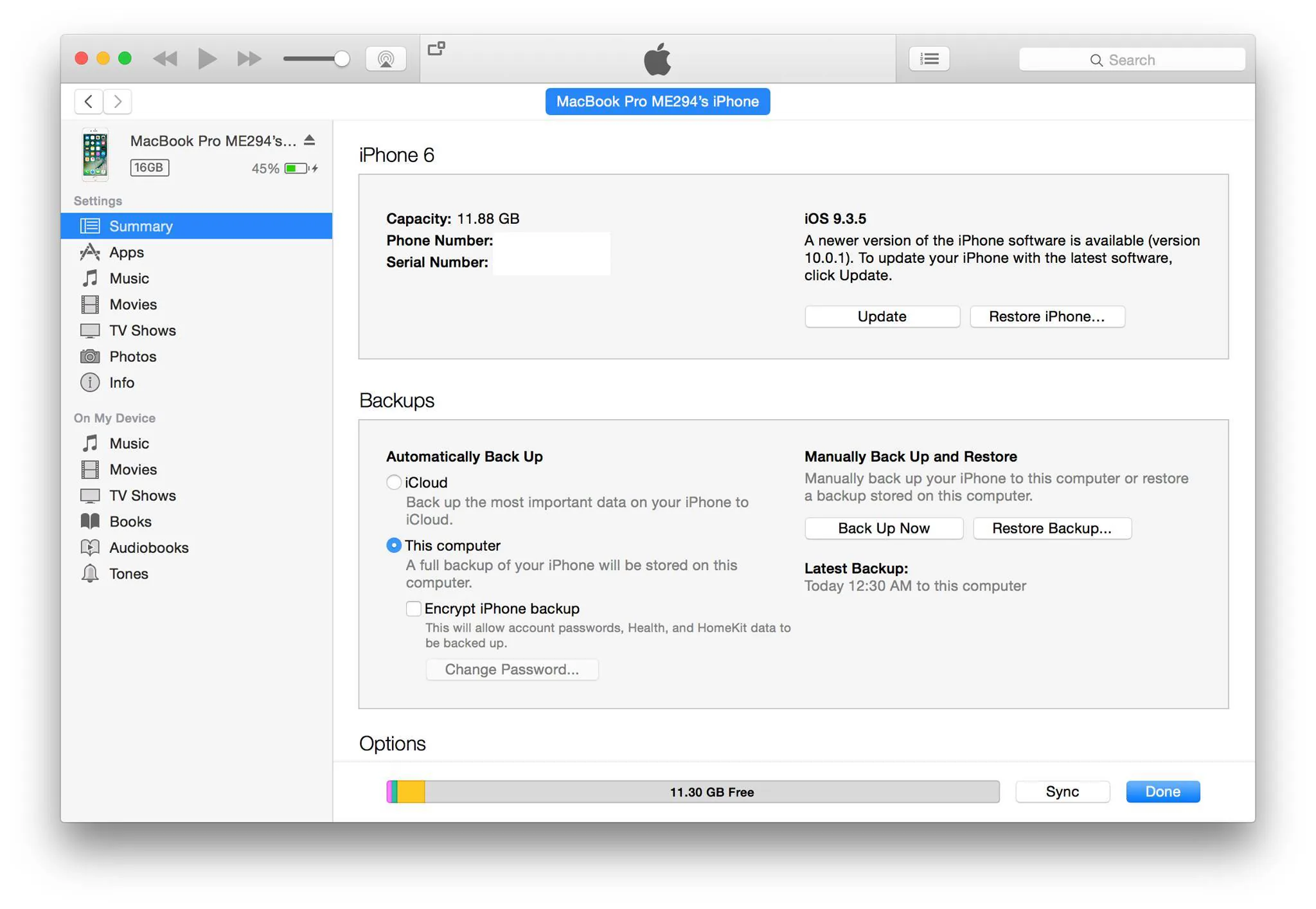This screenshot has height=909, width=1316.
Task: Go forward with the right chevron
Action: tap(118, 102)
